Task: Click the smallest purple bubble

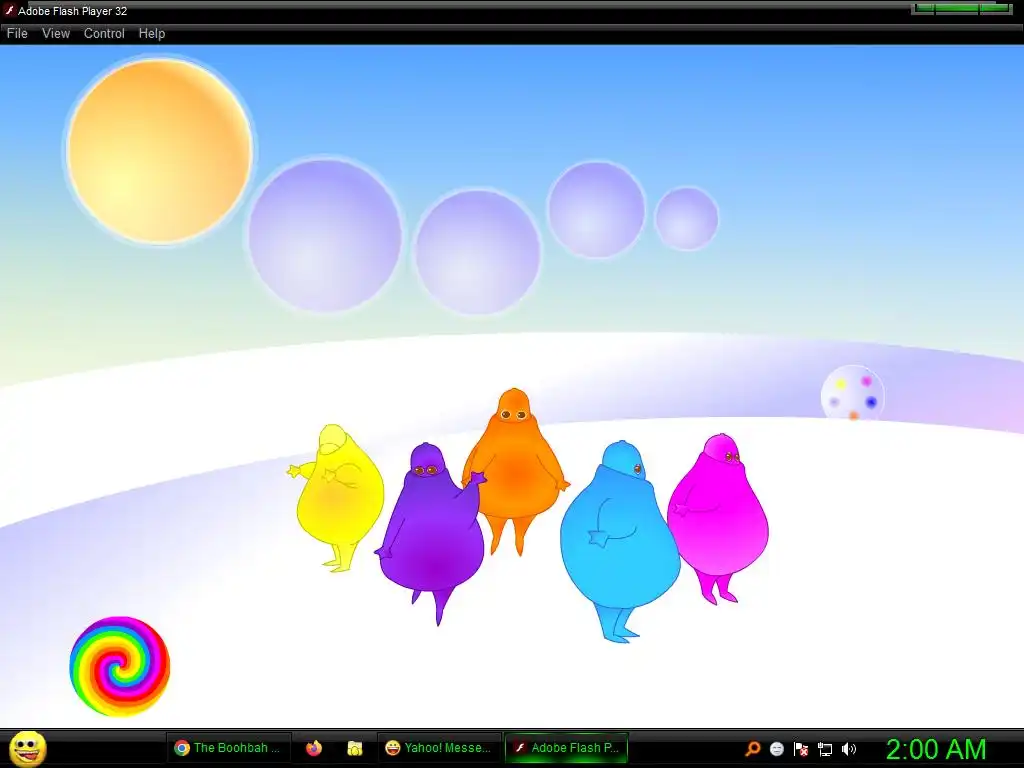Action: click(x=686, y=219)
